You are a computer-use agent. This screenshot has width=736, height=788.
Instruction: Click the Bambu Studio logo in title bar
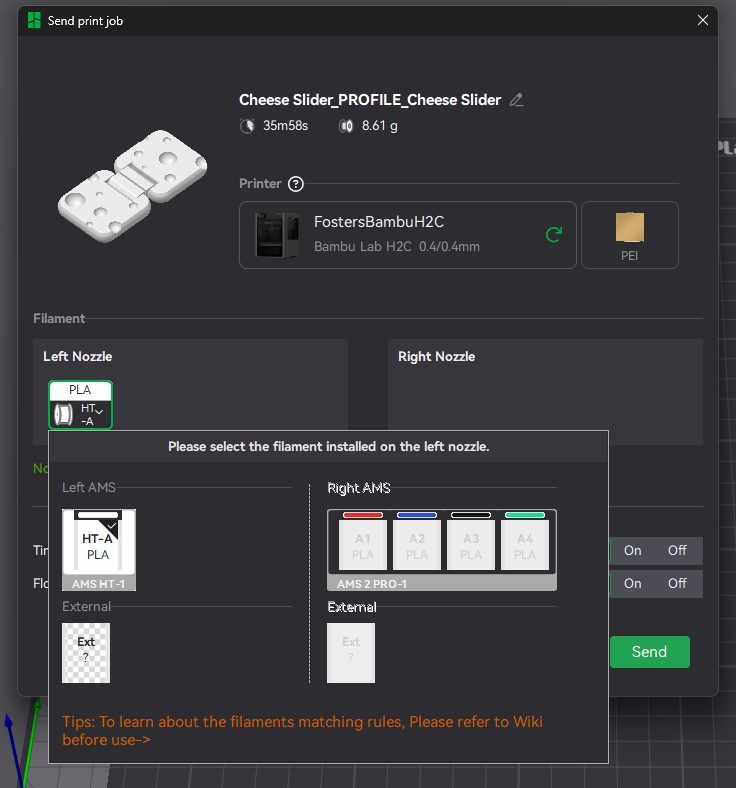pyautogui.click(x=34, y=21)
